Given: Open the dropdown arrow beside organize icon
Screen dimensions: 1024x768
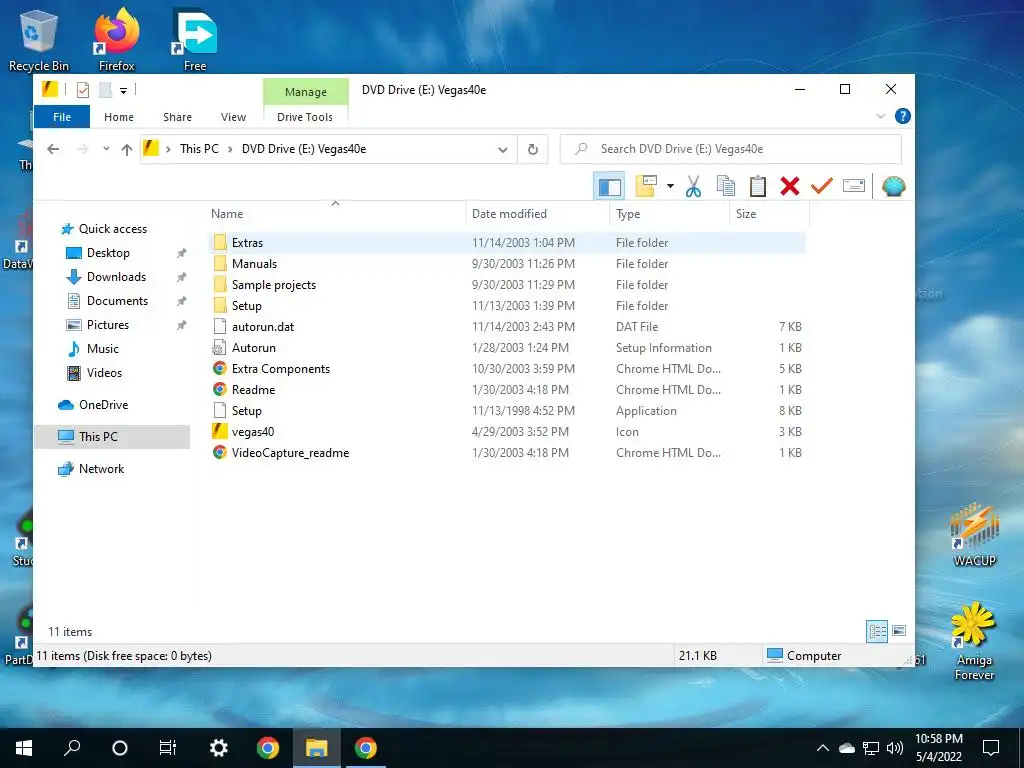Looking at the screenshot, I should [x=670, y=187].
